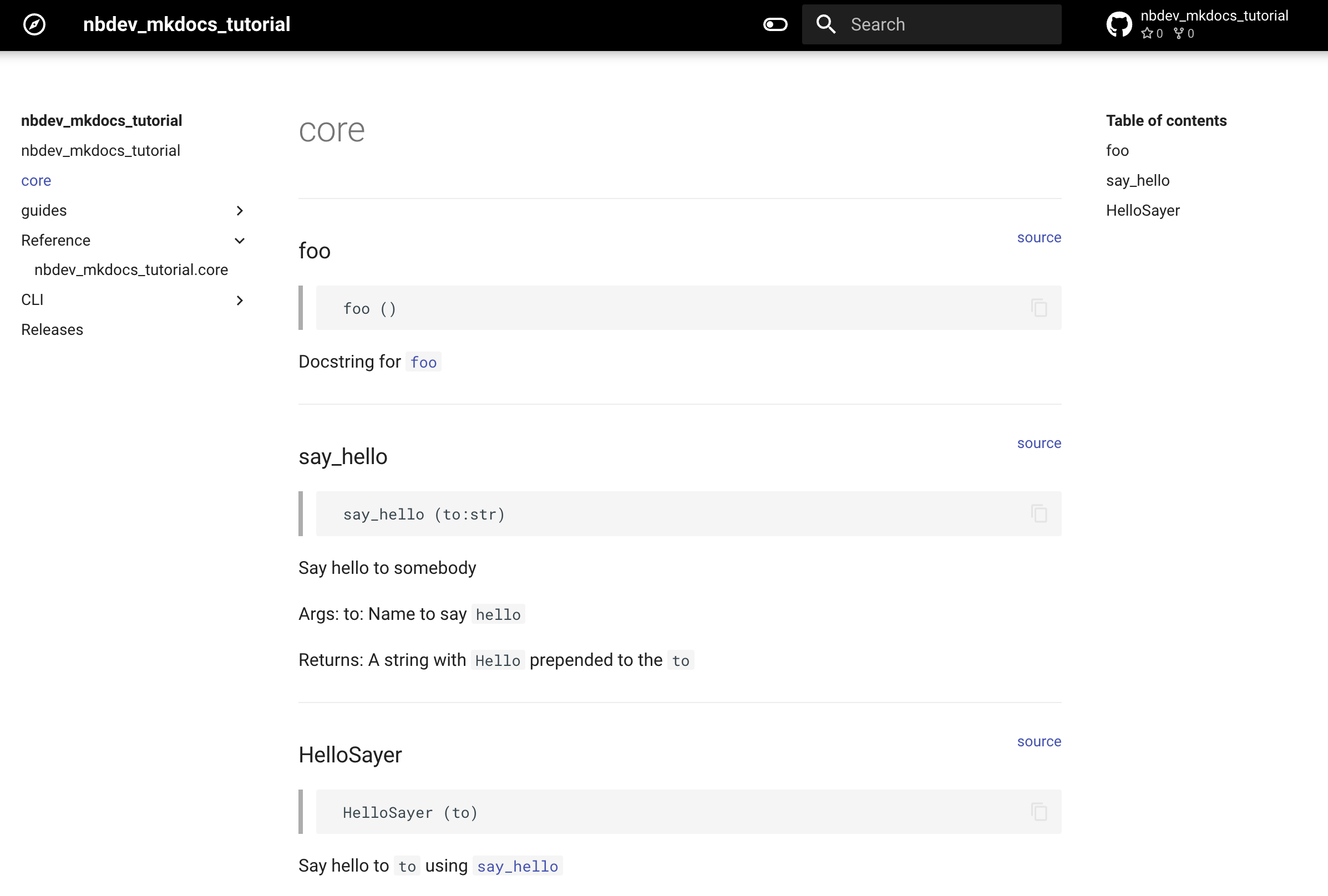The width and height of the screenshot is (1328, 896).
Task: Toggle dark/light mode switch in header
Action: [775, 24]
